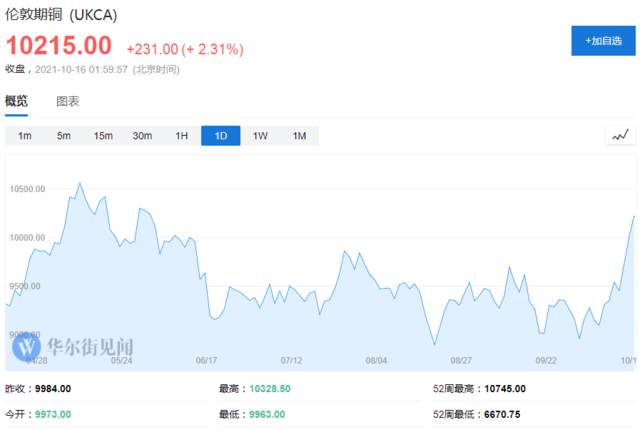The width and height of the screenshot is (640, 430).
Task: Click the 昨收 value 9984.00
Action: click(x=53, y=388)
